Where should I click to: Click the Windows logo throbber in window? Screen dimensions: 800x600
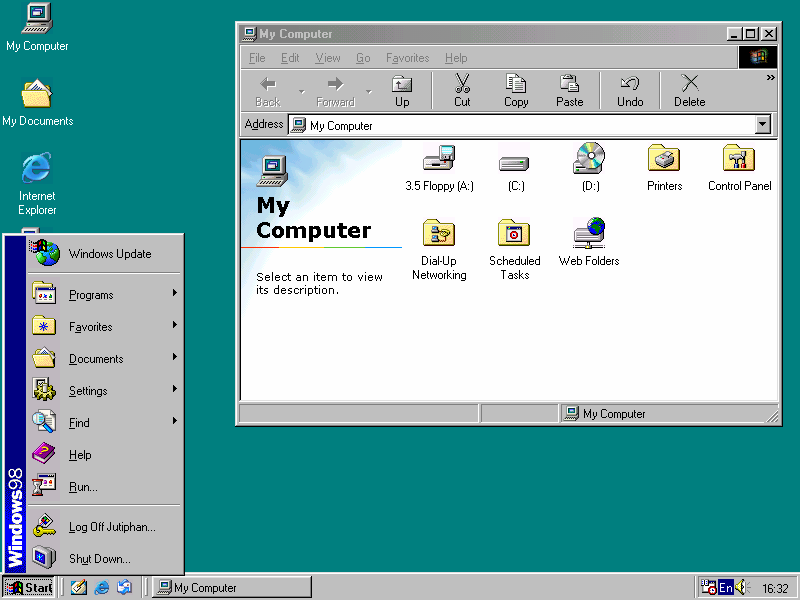click(758, 57)
